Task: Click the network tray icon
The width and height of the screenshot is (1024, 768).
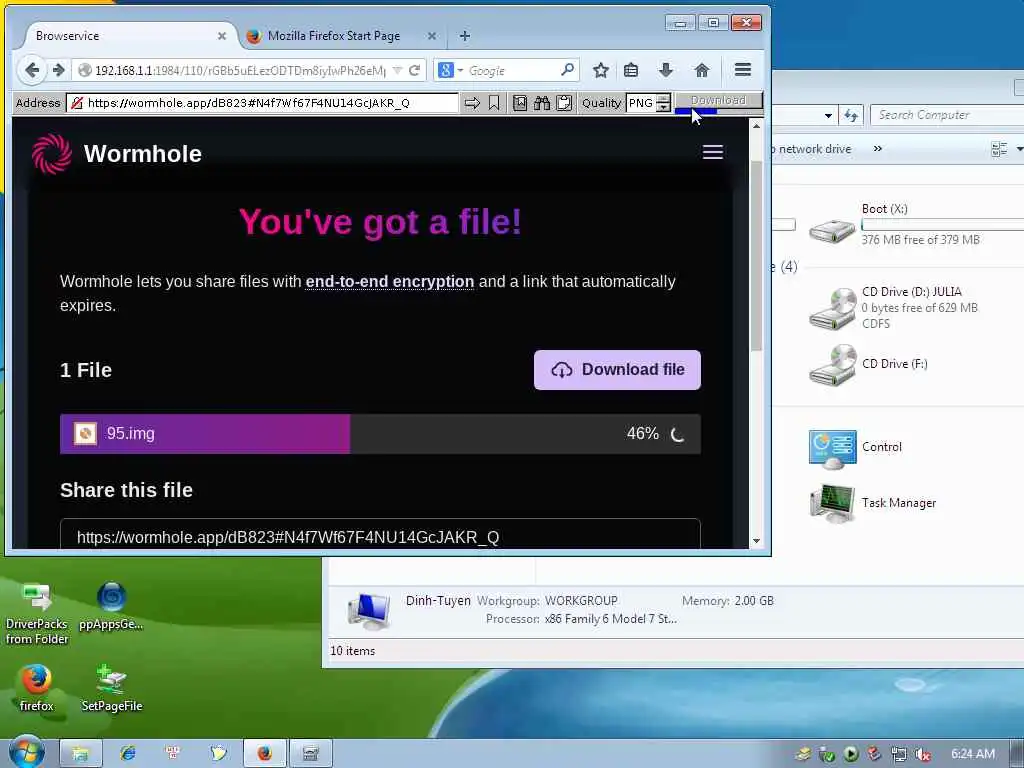Action: (x=899, y=754)
